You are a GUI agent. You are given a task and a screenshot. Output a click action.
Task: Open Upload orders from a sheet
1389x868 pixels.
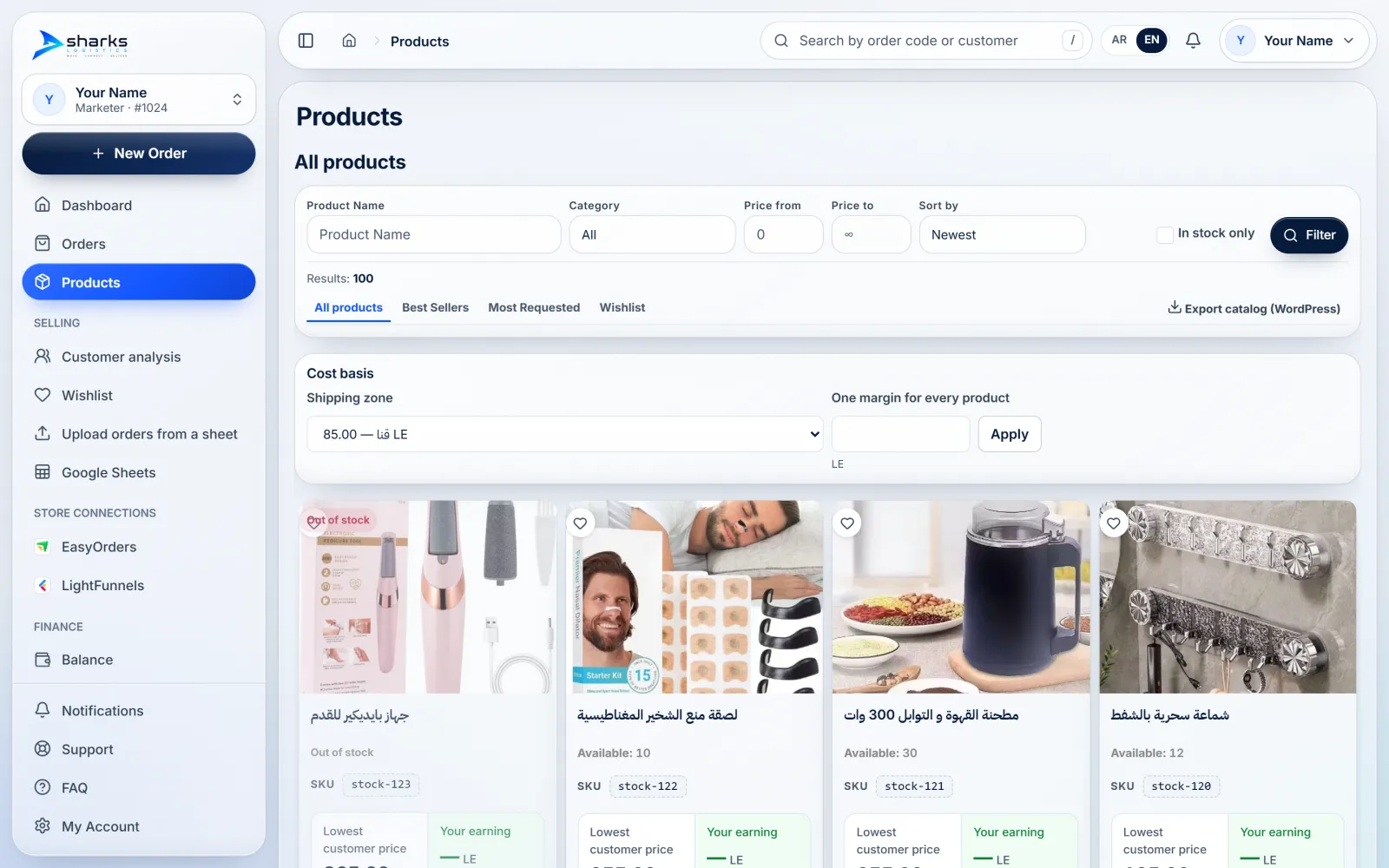tap(139, 434)
